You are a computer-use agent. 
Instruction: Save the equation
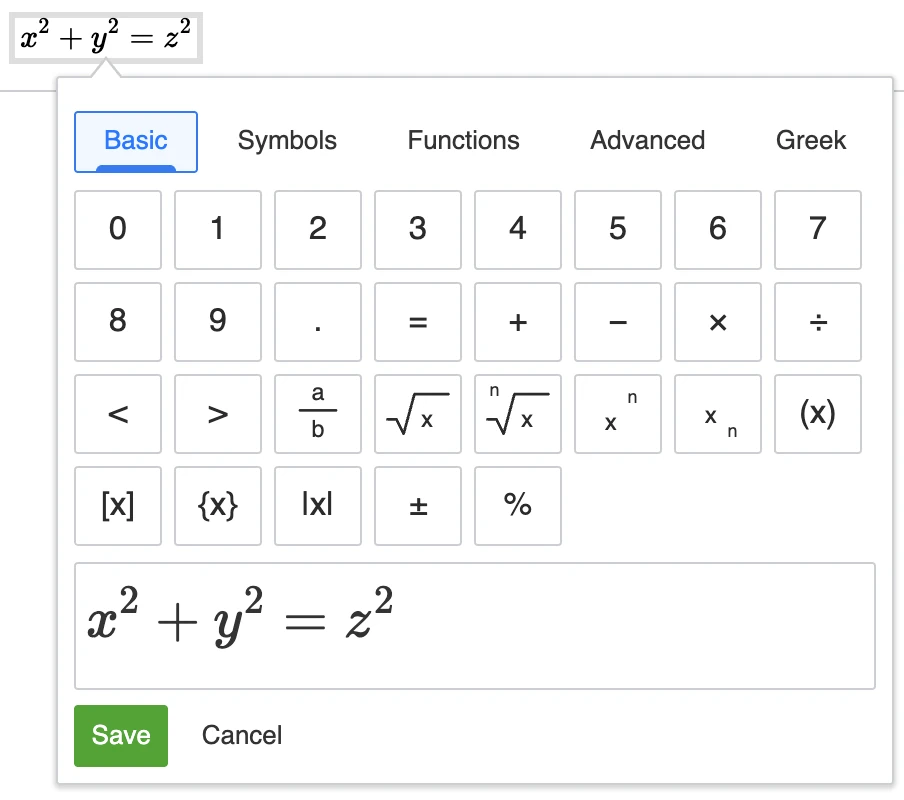click(x=121, y=735)
